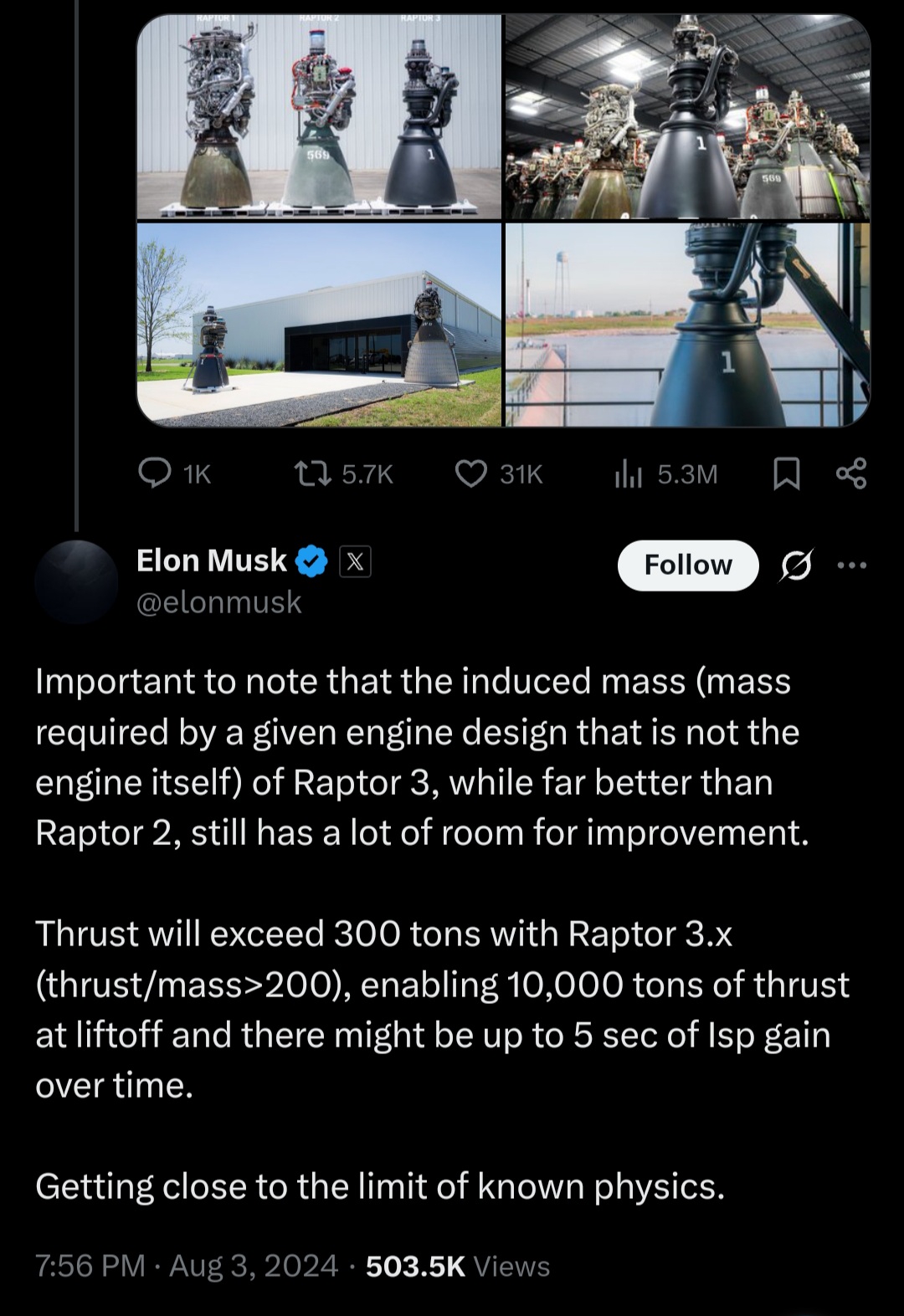This screenshot has height=1316, width=904.
Task: Tap the Grok slashed-circle icon
Action: 794,566
